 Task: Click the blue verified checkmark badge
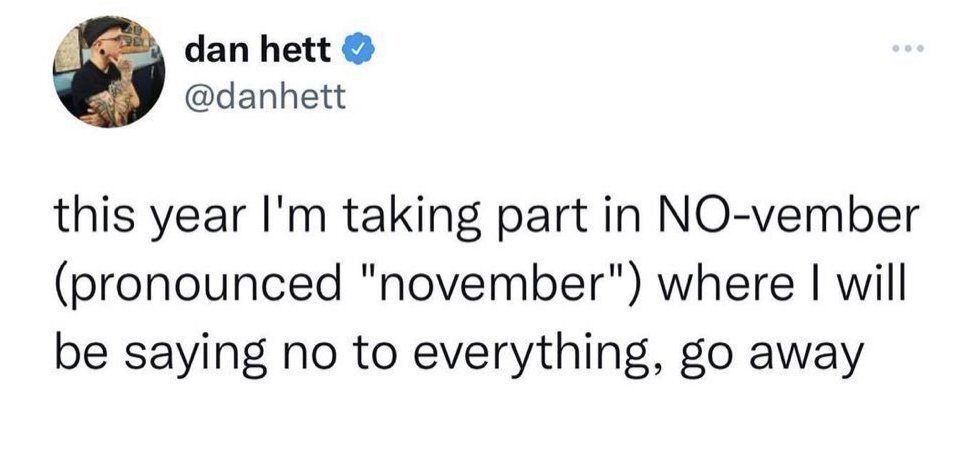[358, 51]
